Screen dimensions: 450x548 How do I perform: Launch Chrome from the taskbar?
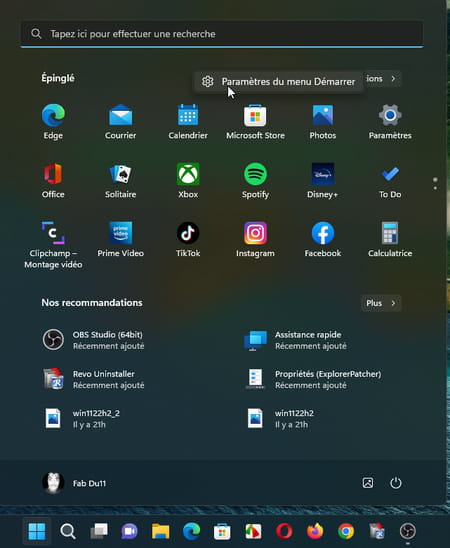click(x=346, y=531)
